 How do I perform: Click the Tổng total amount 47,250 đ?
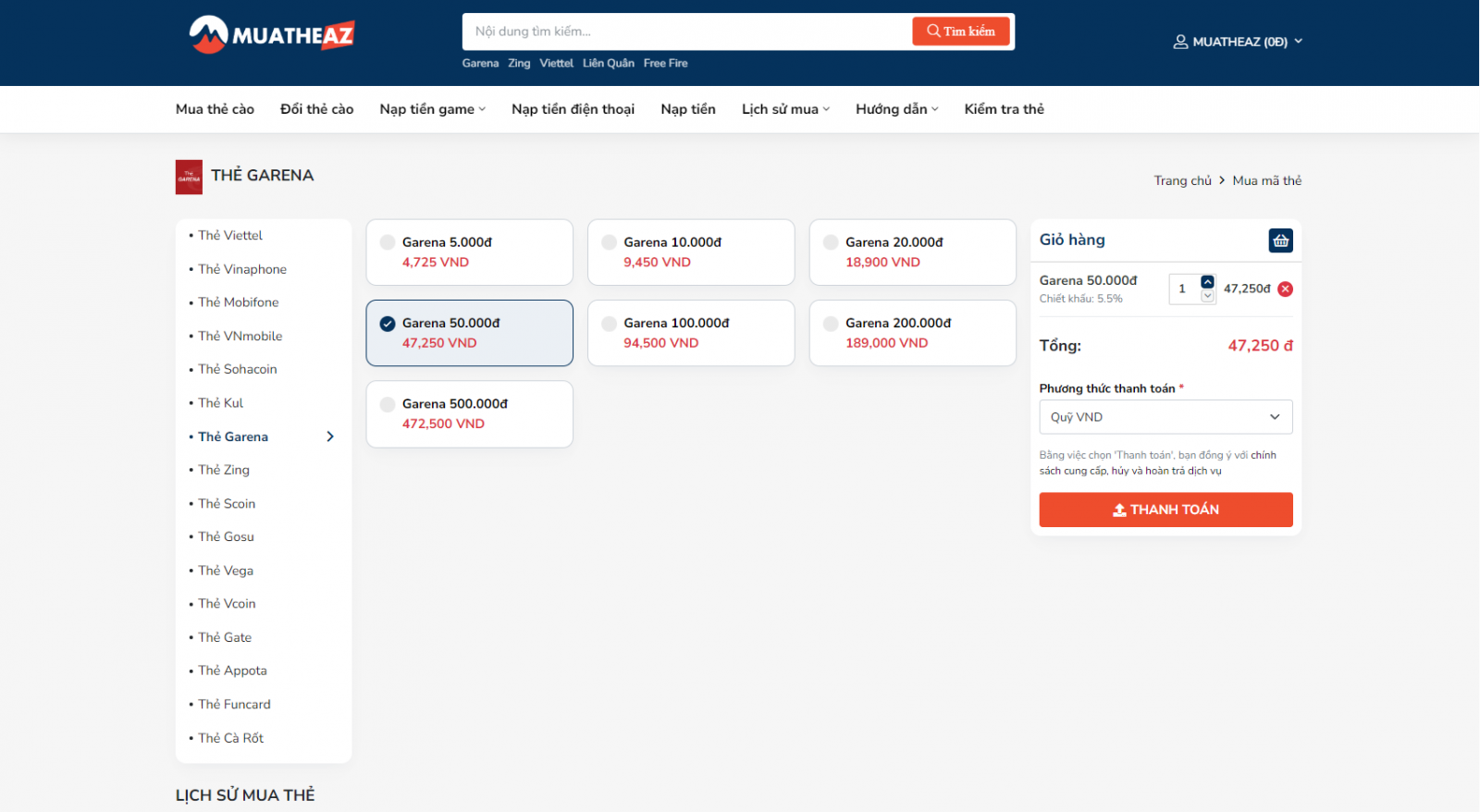(1260, 346)
